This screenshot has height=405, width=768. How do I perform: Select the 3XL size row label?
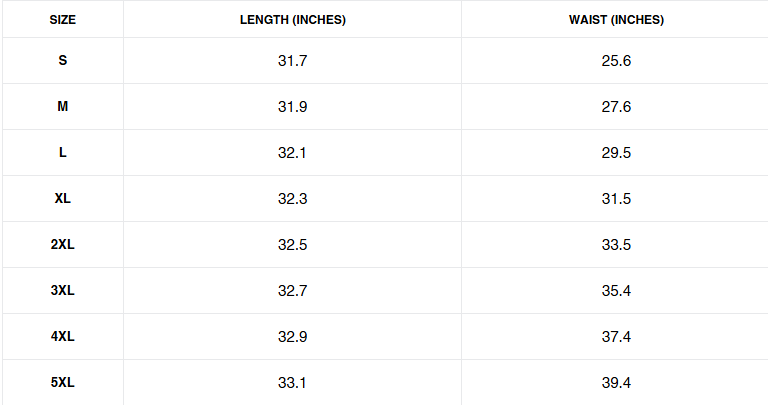coord(62,291)
